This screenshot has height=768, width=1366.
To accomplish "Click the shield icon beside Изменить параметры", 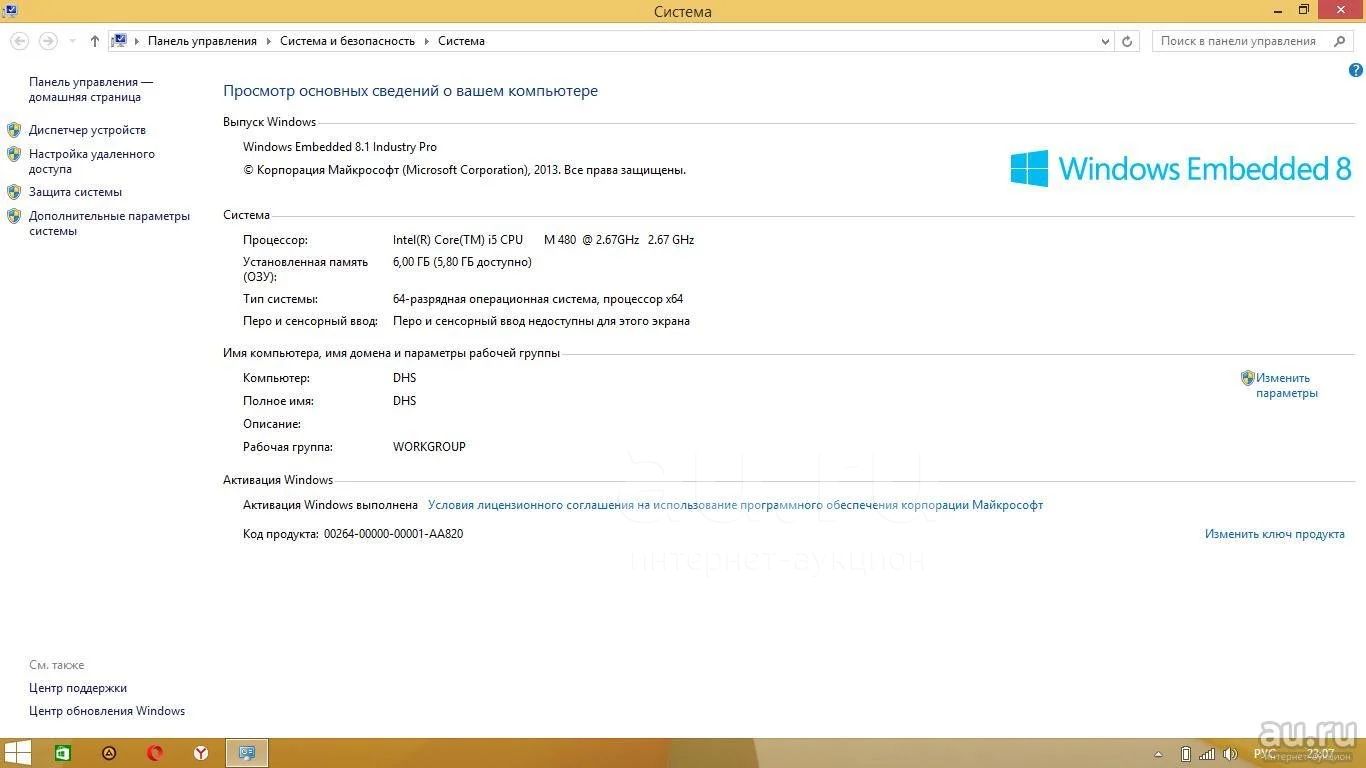I will (1247, 378).
